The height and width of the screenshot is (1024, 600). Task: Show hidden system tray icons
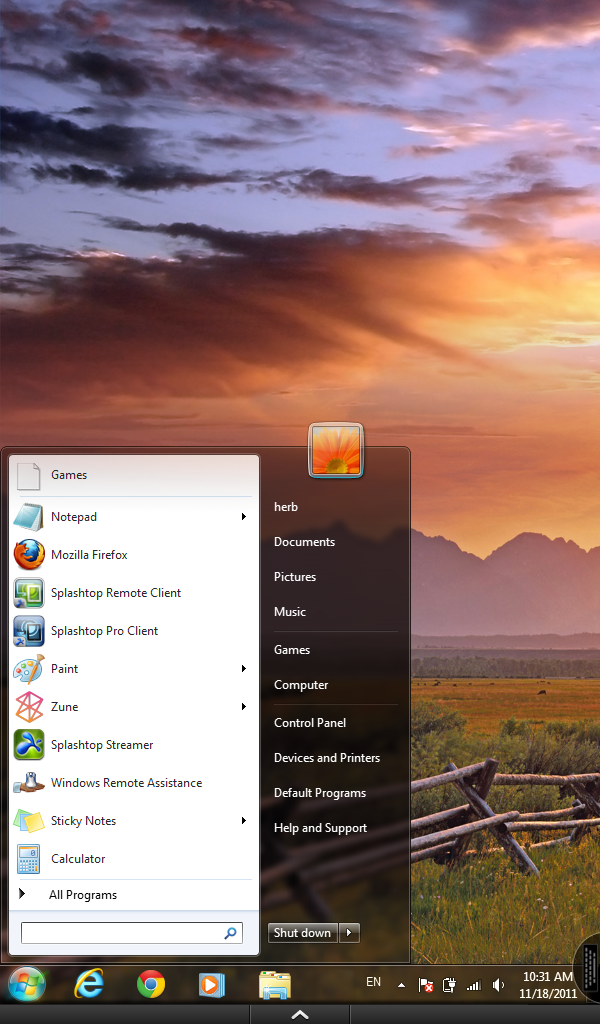pyautogui.click(x=401, y=985)
